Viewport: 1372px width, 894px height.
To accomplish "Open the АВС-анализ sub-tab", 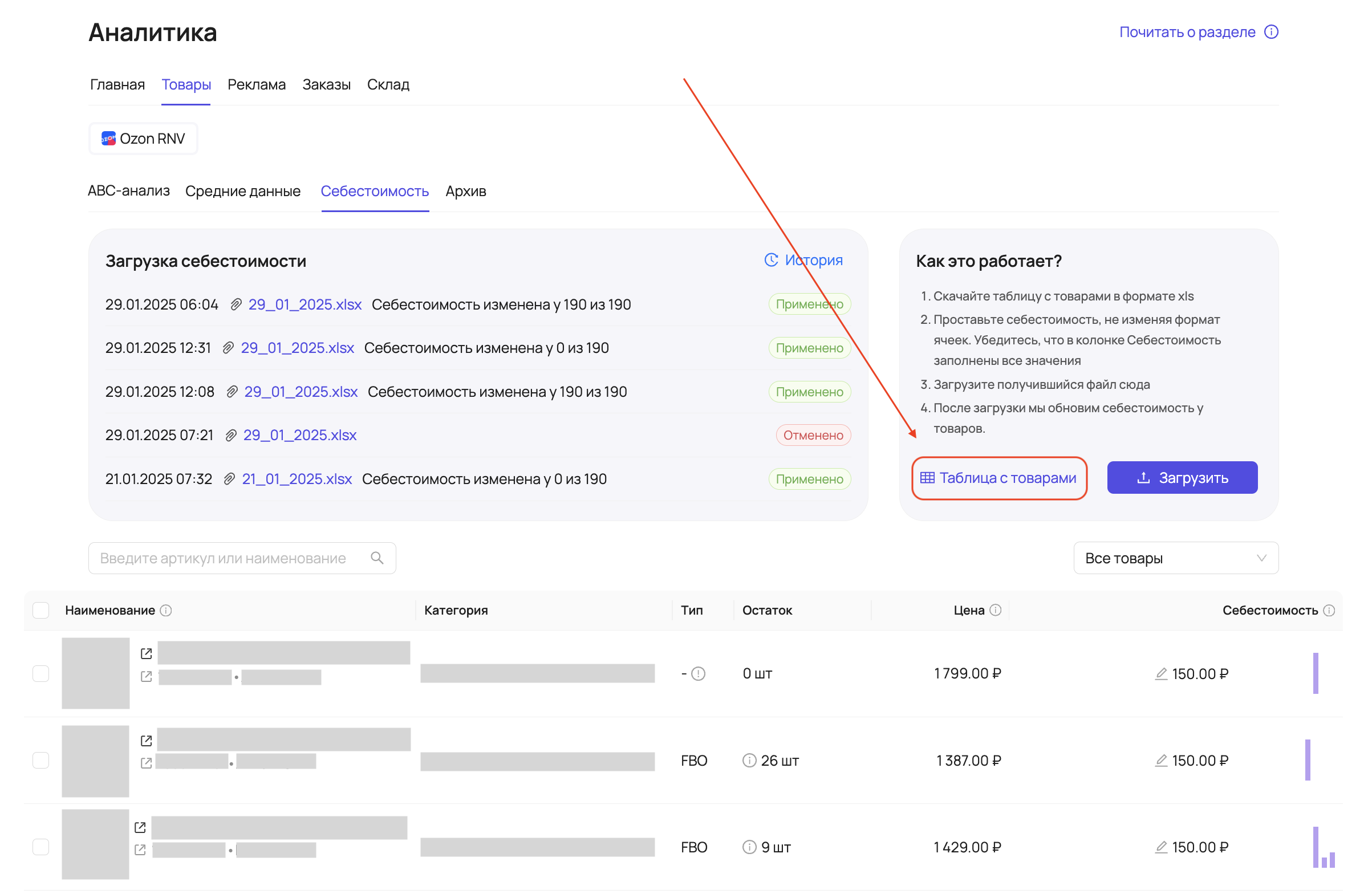I will pos(128,191).
